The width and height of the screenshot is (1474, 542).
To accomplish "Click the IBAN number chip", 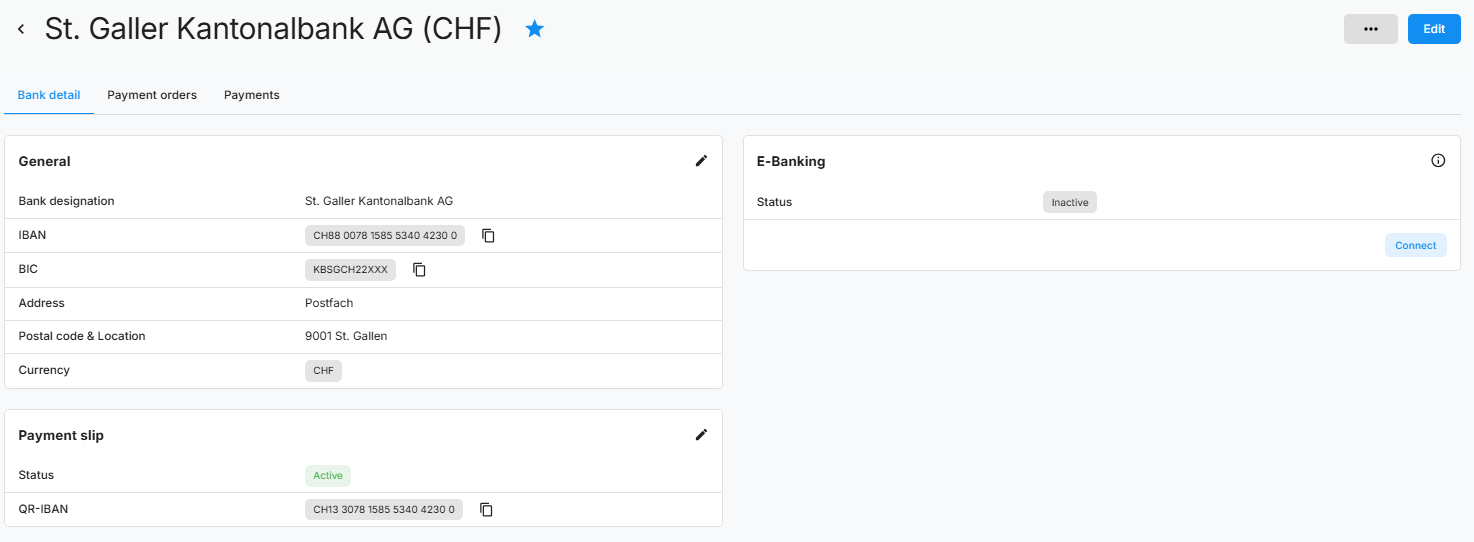I will tap(384, 236).
